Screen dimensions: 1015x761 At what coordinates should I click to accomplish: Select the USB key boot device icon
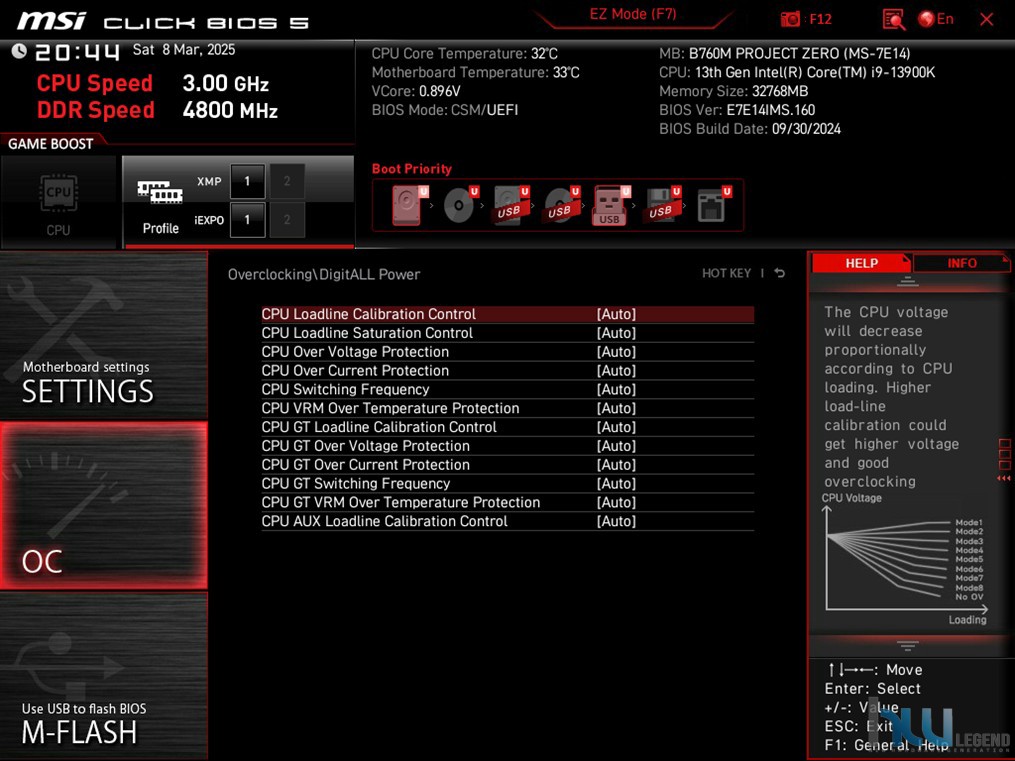click(x=610, y=204)
